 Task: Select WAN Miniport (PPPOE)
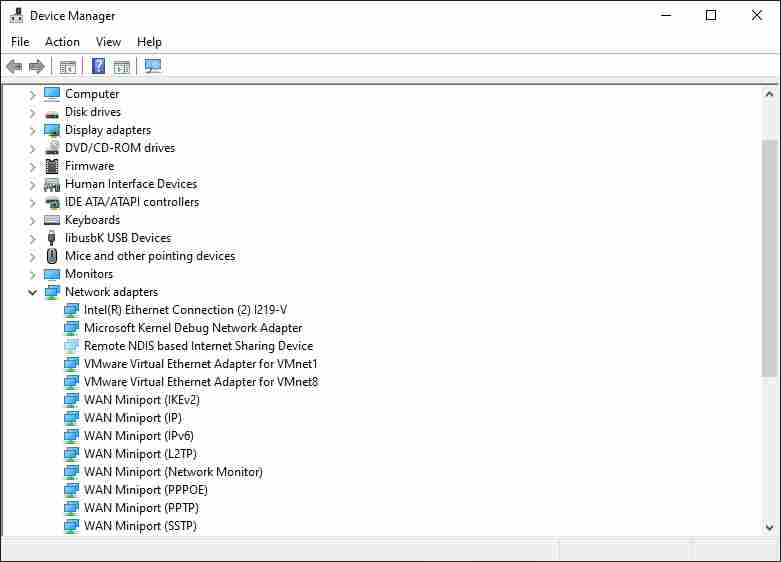click(x=145, y=489)
